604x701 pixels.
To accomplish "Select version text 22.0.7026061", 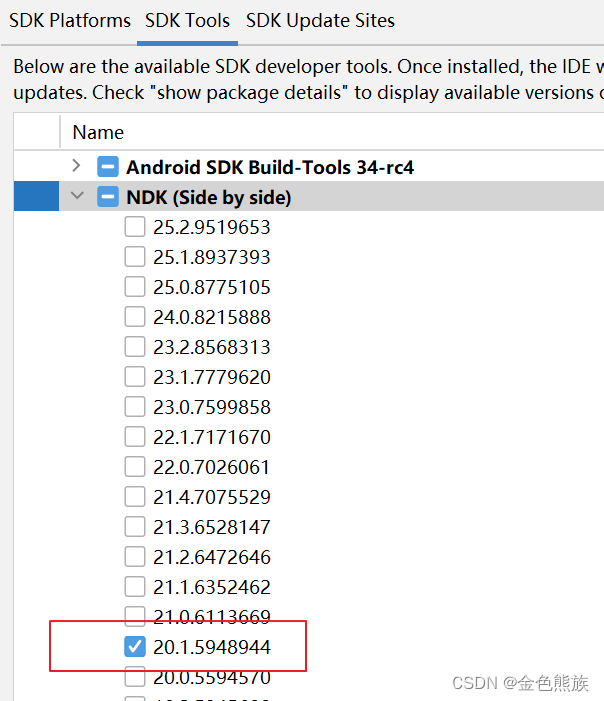I will click(x=211, y=467).
